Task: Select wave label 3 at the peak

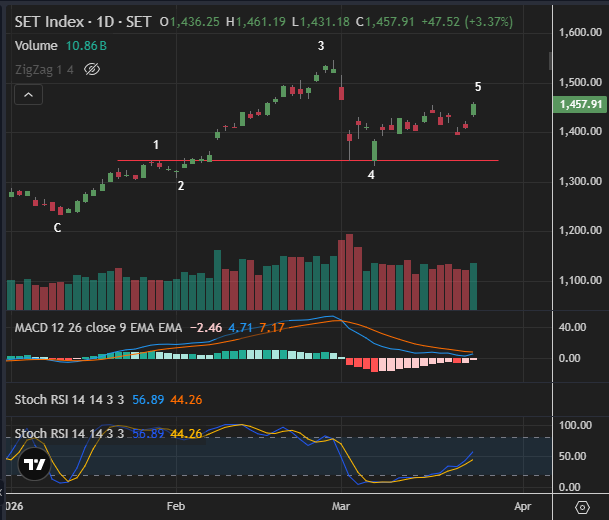Action: pyautogui.click(x=321, y=46)
